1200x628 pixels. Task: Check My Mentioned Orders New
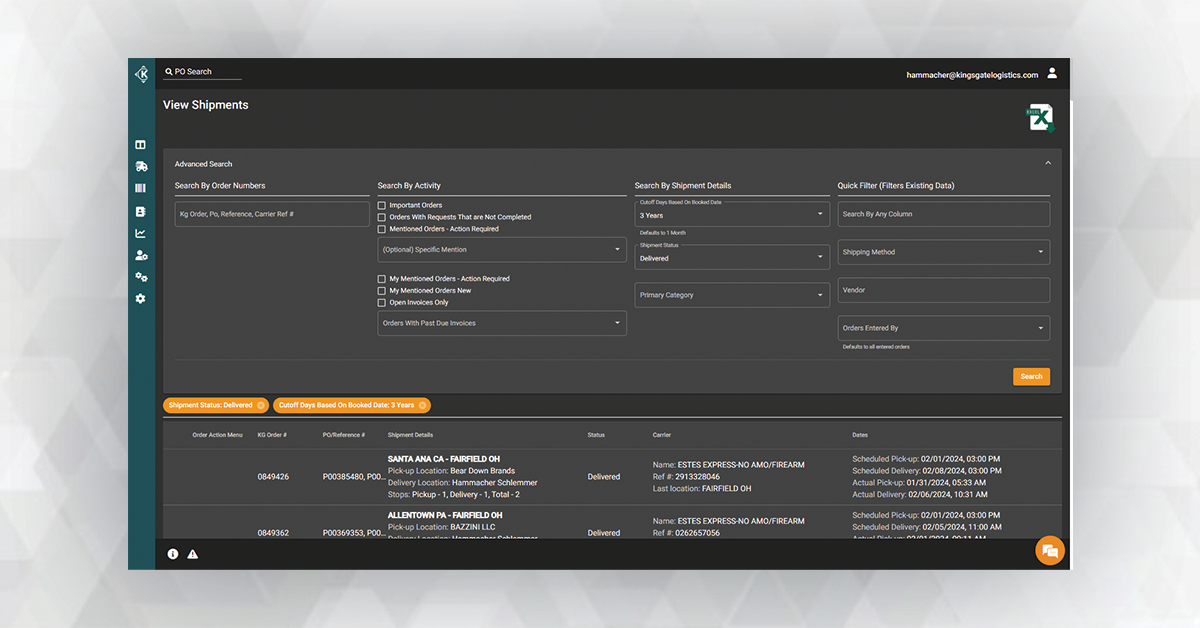point(381,291)
